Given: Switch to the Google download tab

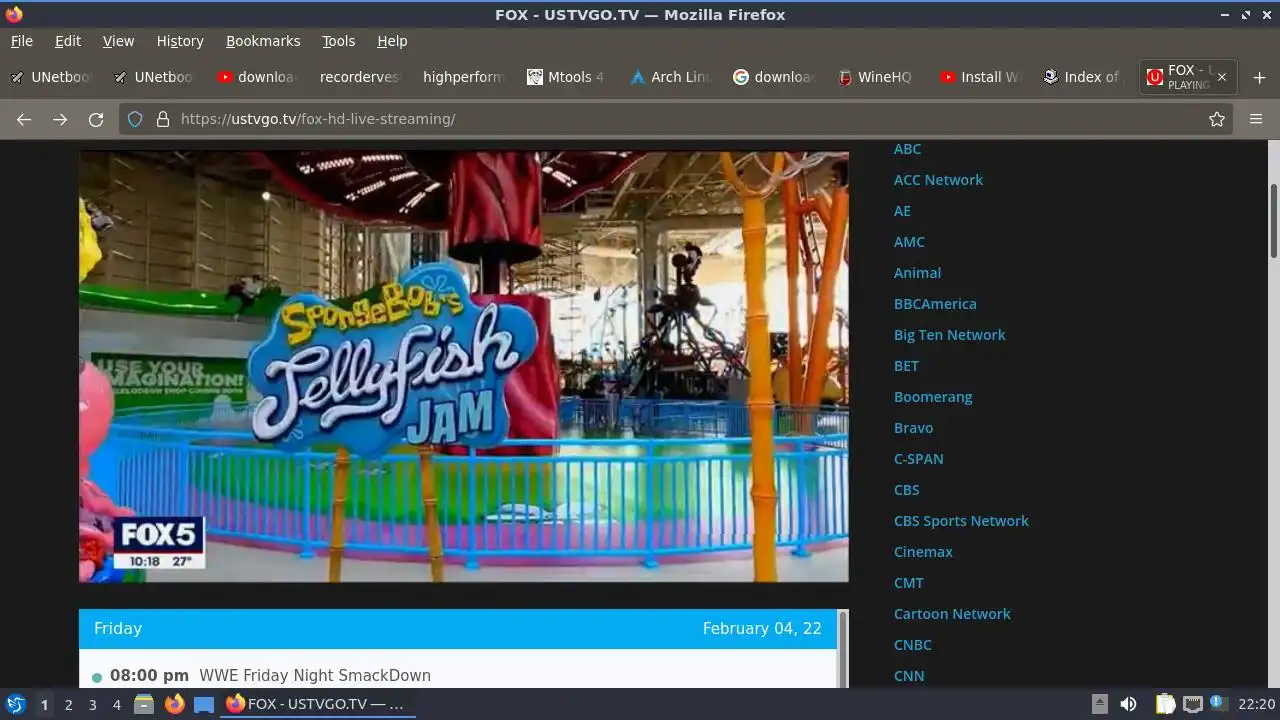Looking at the screenshot, I should (x=773, y=77).
